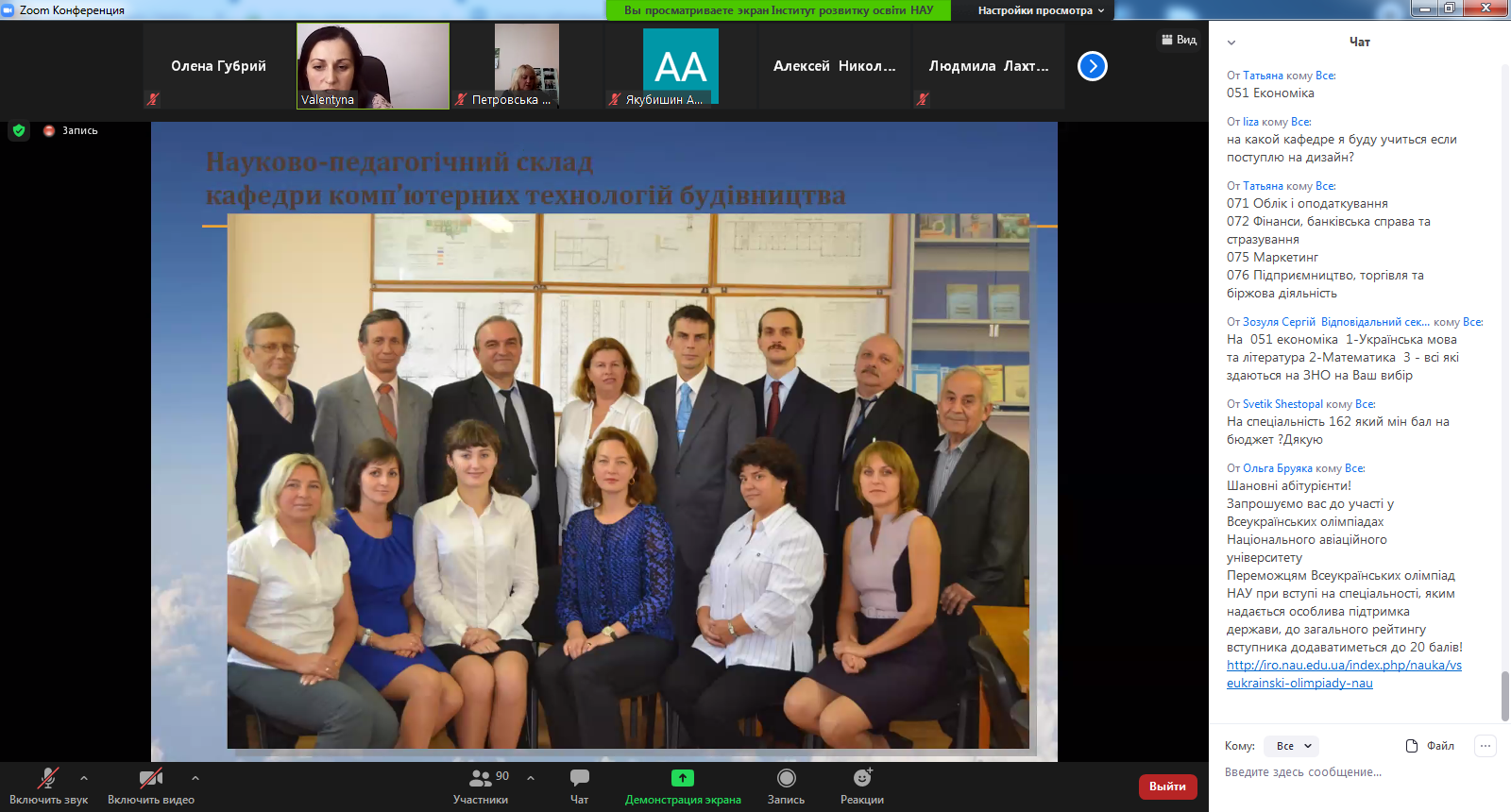The image size is (1511, 812).
Task: Open the Кому recipient dropdown
Action: (x=1292, y=746)
